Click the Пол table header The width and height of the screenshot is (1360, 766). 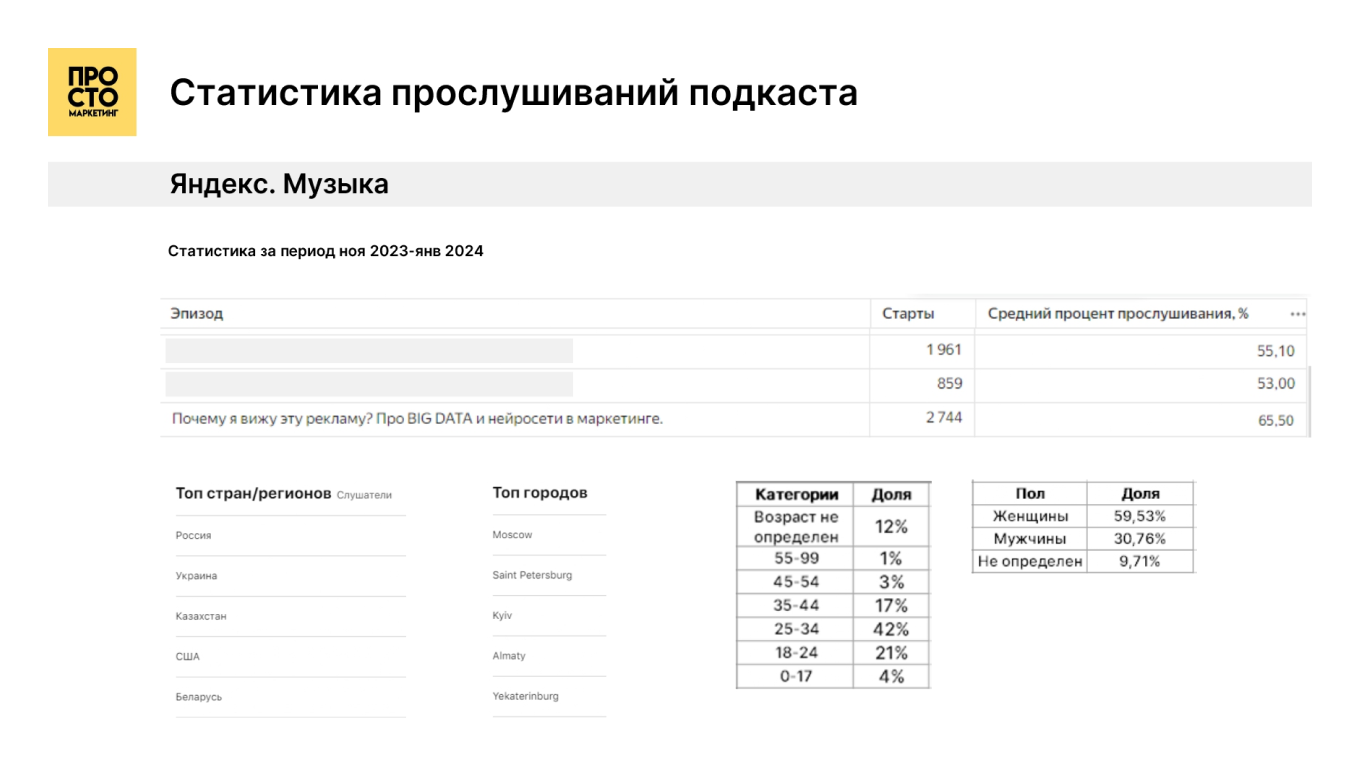point(1030,493)
